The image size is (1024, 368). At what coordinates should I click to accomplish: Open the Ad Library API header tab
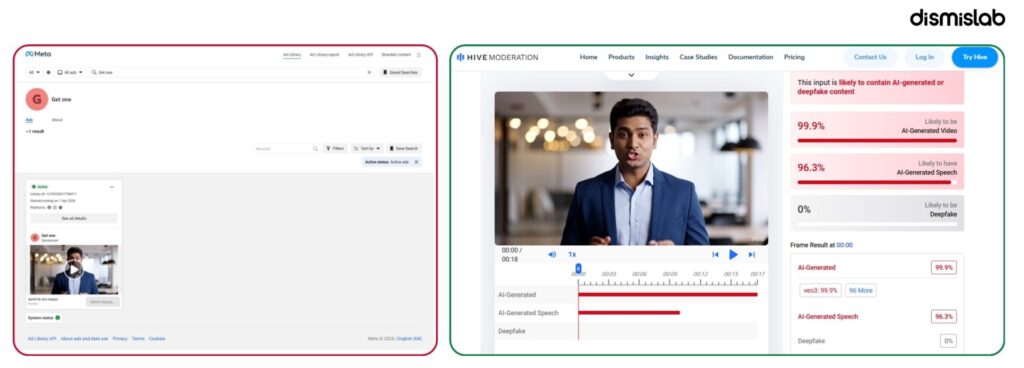tap(360, 55)
